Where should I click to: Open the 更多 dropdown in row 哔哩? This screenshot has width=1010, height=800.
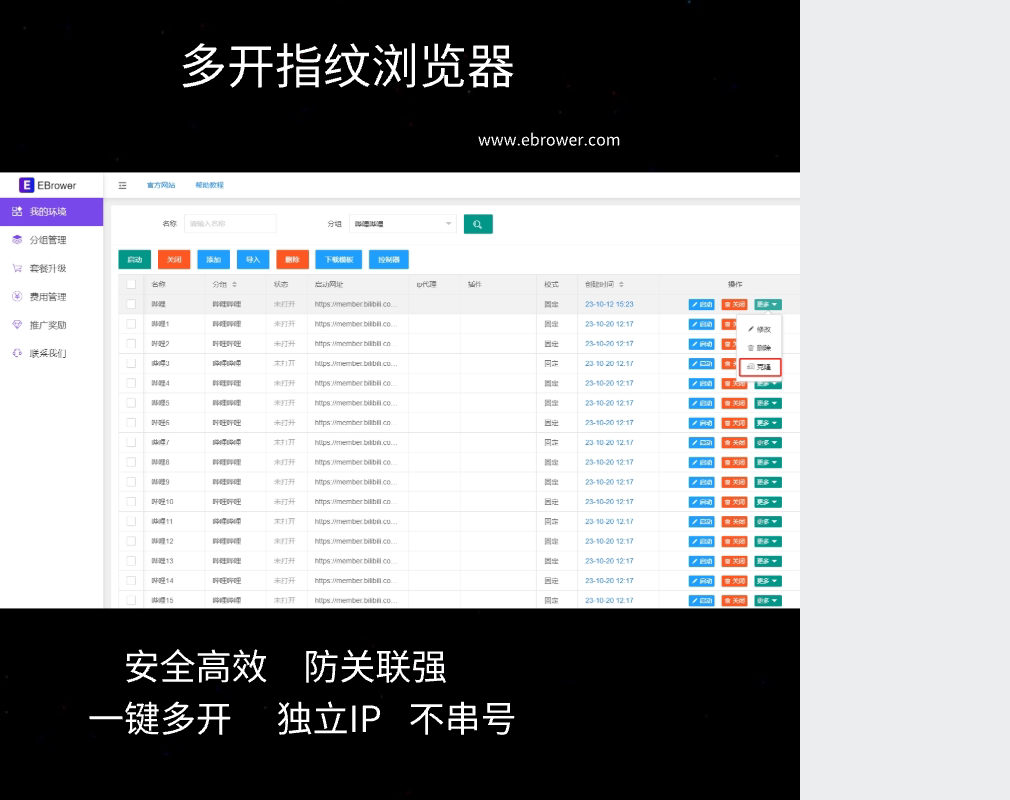tap(768, 305)
